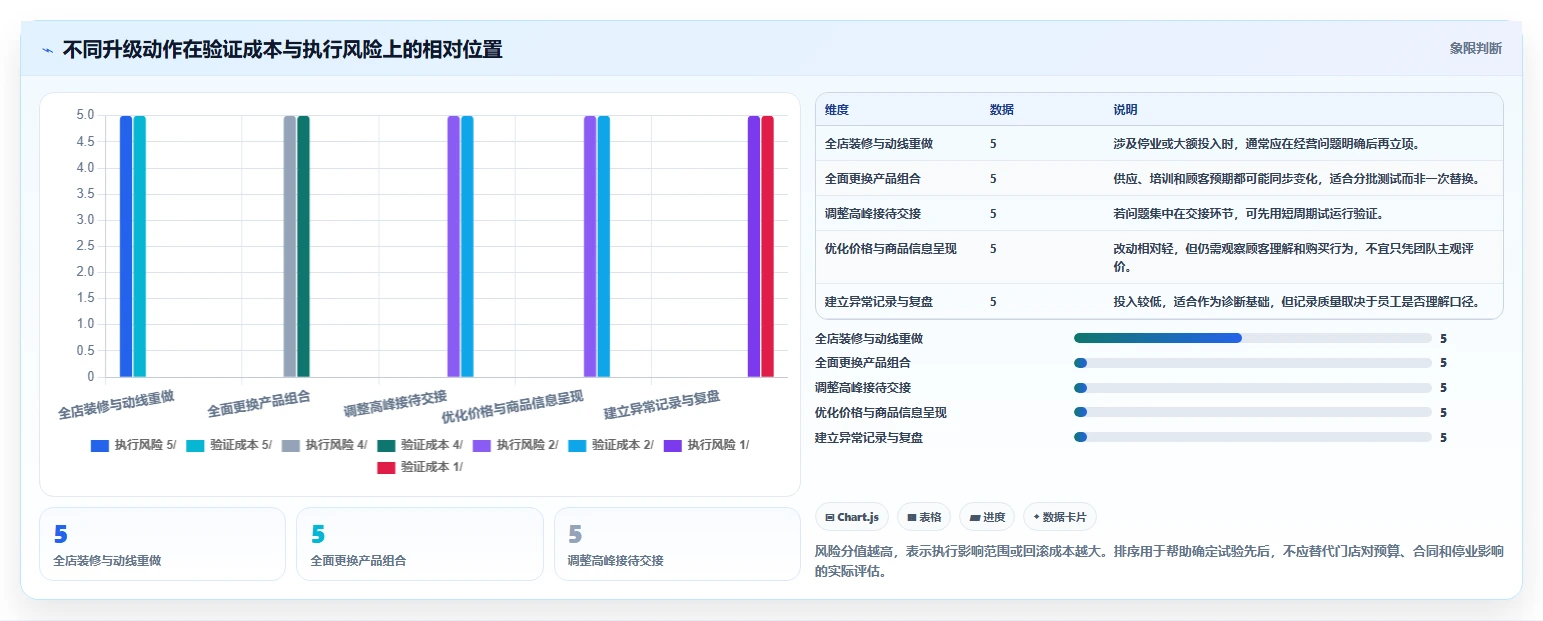1543x621 pixels.
Task: Click the 2.5 y-axis tick label
Action: click(85, 246)
